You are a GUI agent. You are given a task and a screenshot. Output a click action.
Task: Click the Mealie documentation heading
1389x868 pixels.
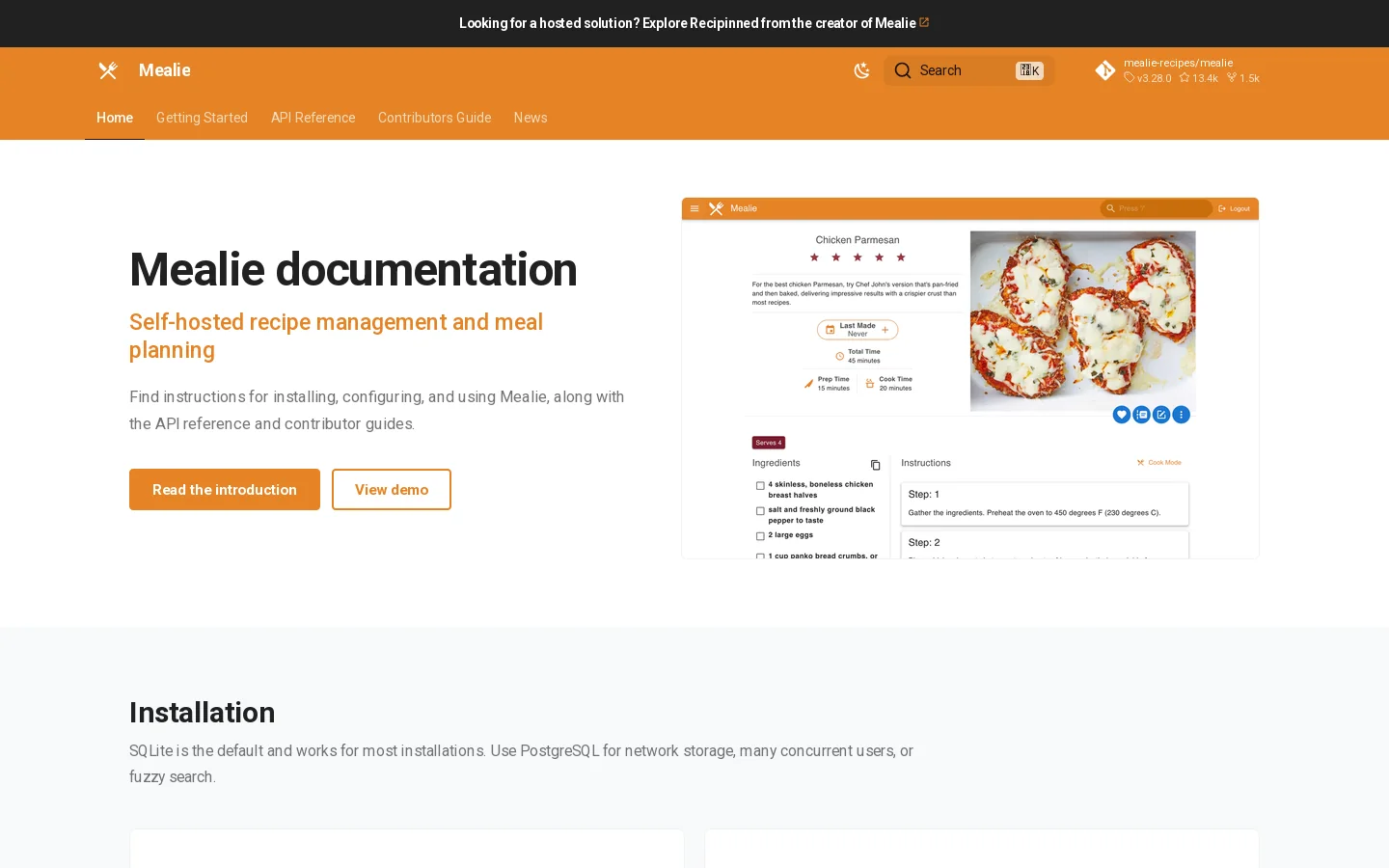click(353, 269)
